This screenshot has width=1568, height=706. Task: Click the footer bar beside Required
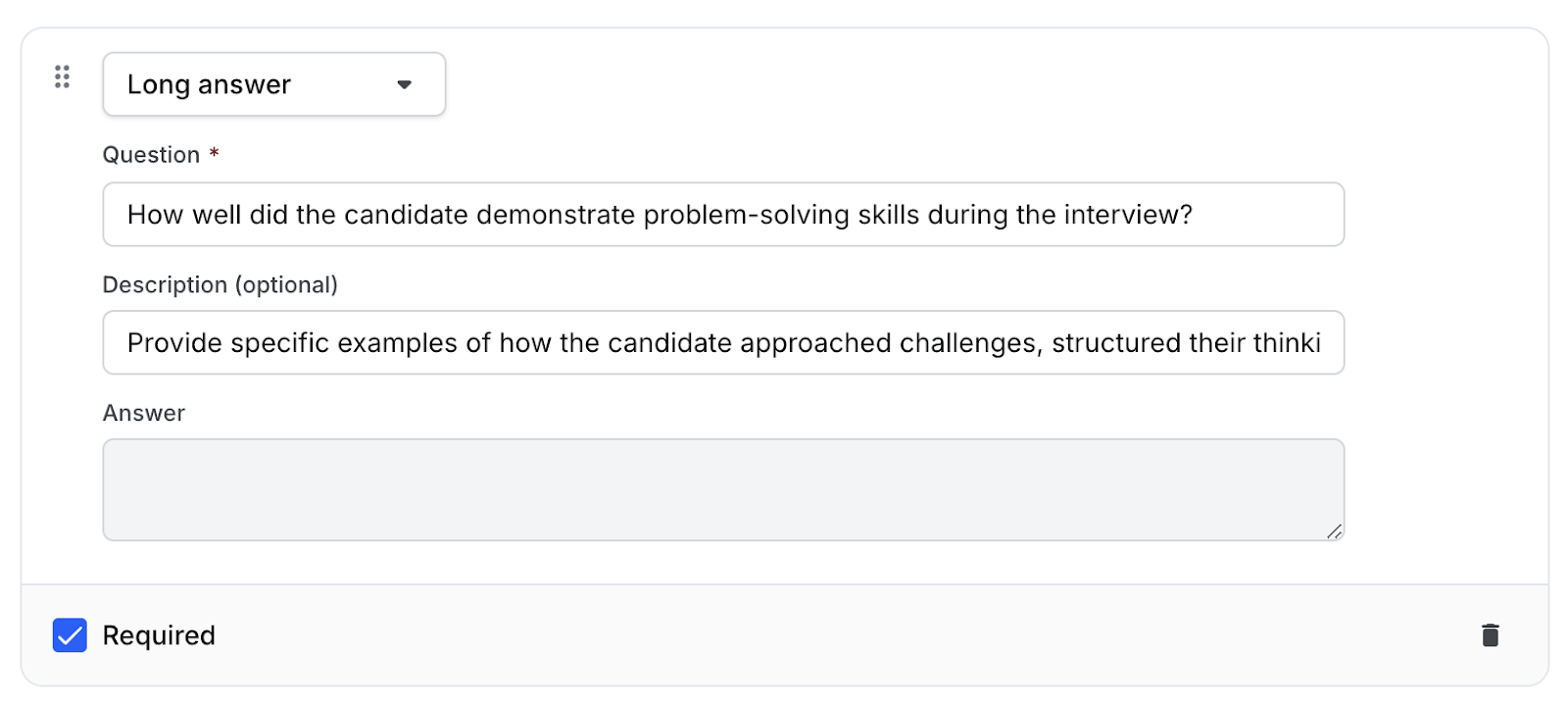tap(843, 635)
